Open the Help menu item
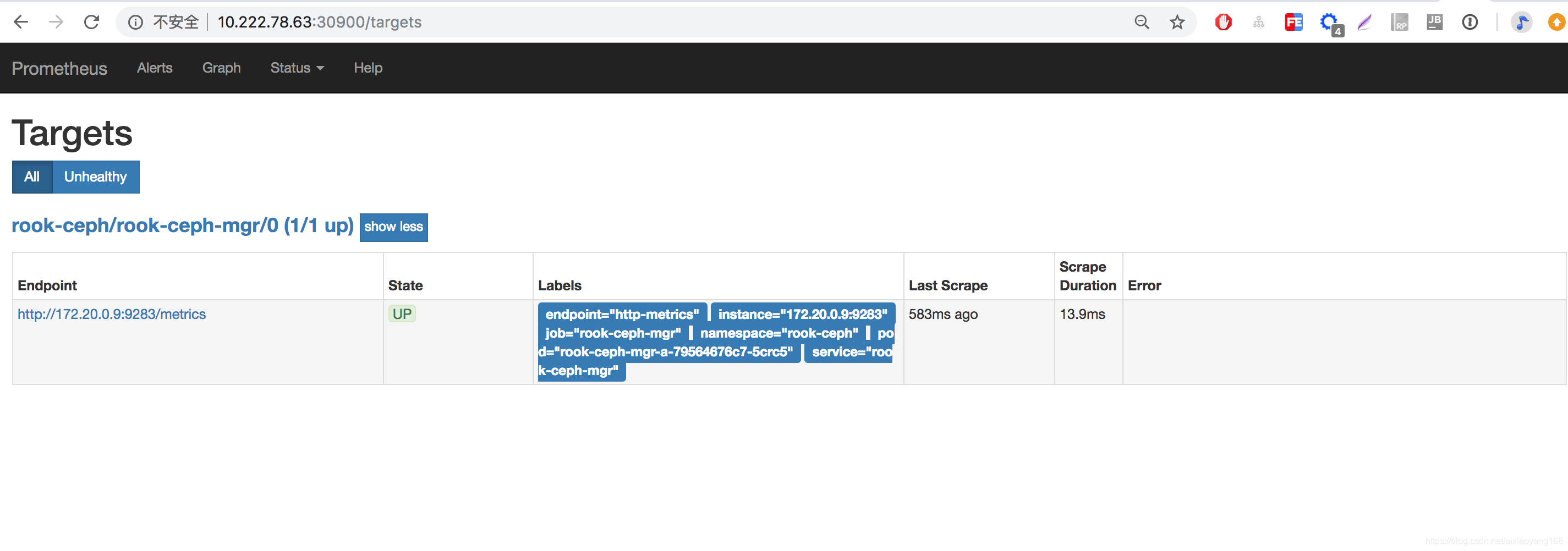The image size is (1568, 551). [x=368, y=68]
